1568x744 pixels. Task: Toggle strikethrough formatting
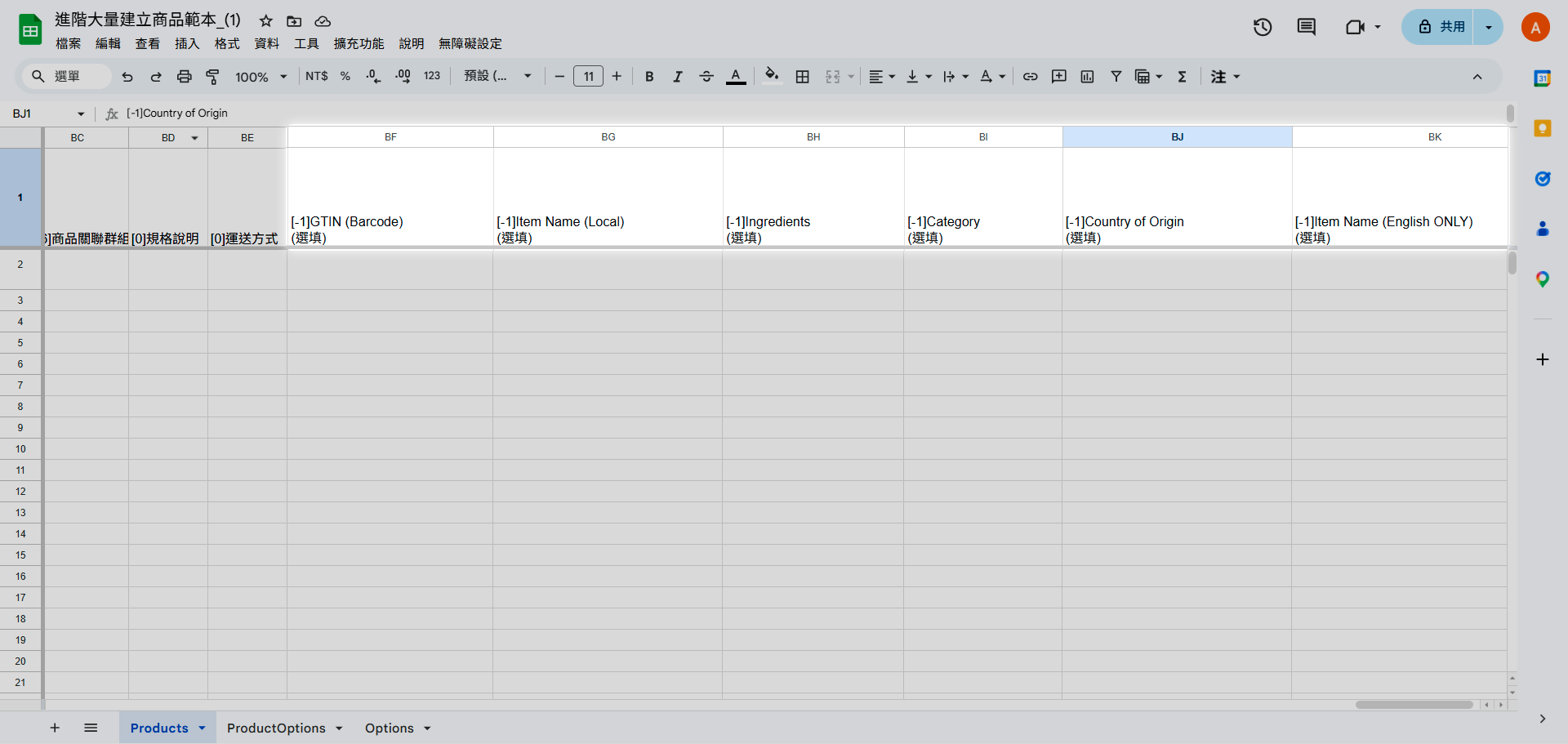click(706, 77)
